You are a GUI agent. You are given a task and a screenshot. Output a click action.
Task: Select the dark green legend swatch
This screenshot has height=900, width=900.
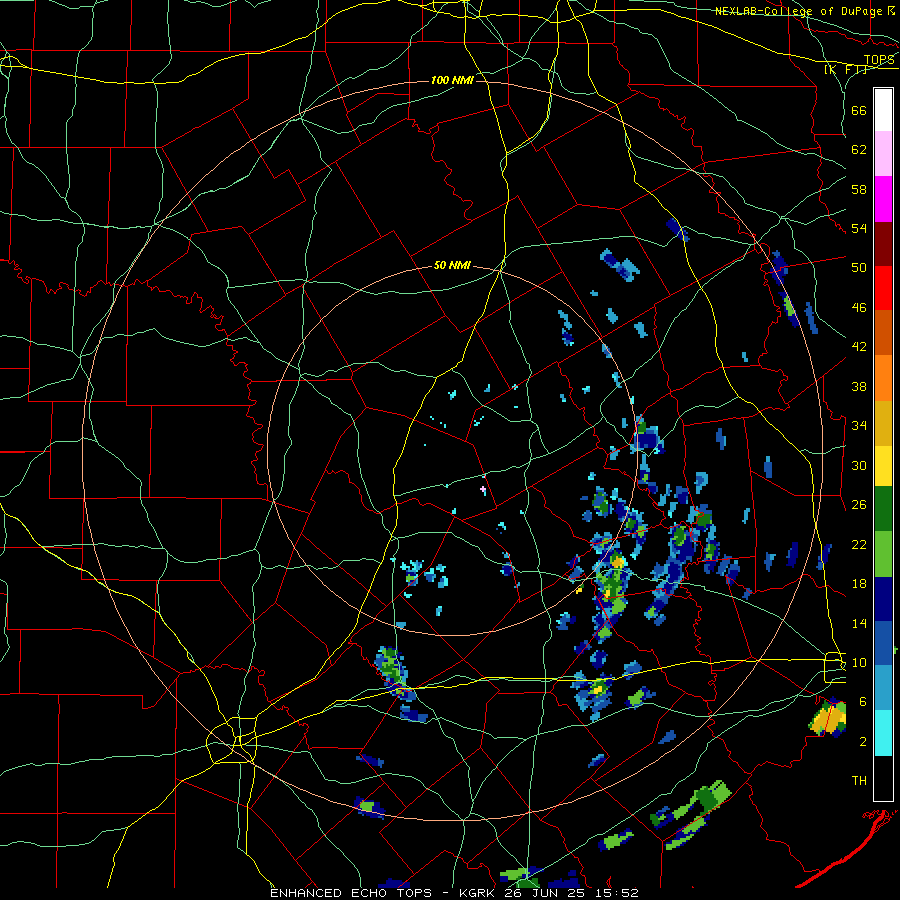click(x=883, y=509)
